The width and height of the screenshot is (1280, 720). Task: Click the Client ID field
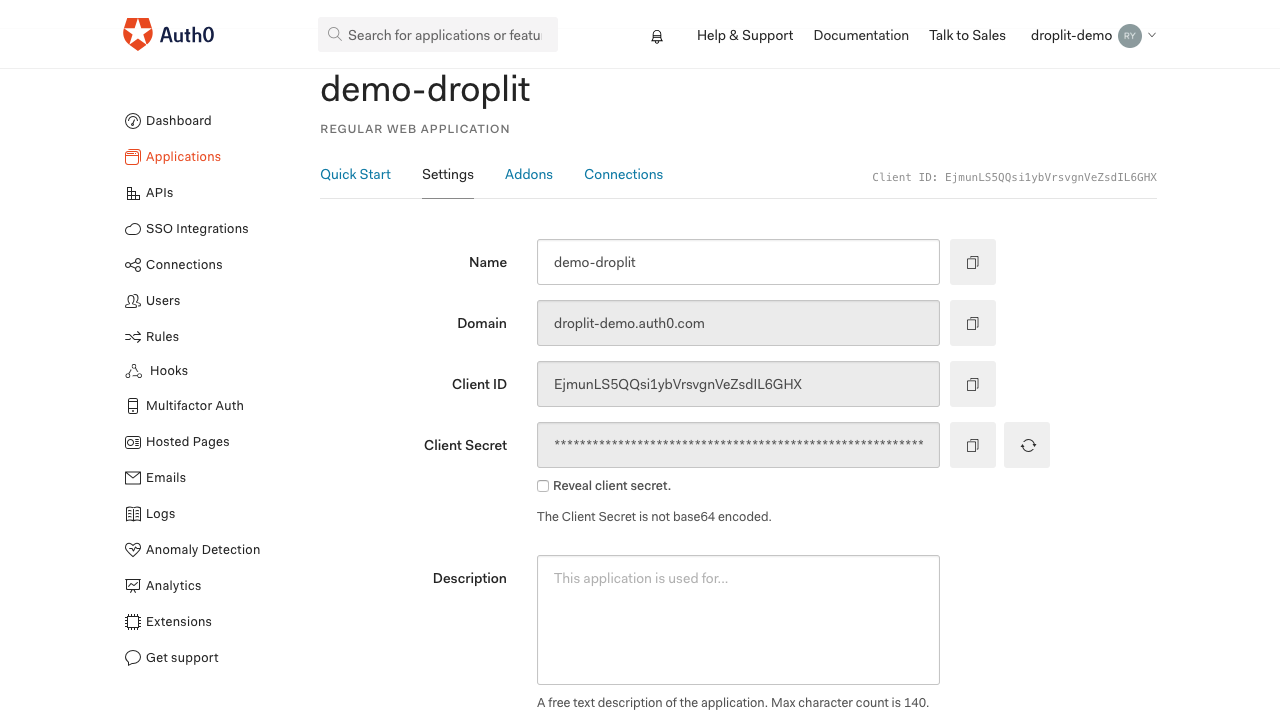(738, 384)
